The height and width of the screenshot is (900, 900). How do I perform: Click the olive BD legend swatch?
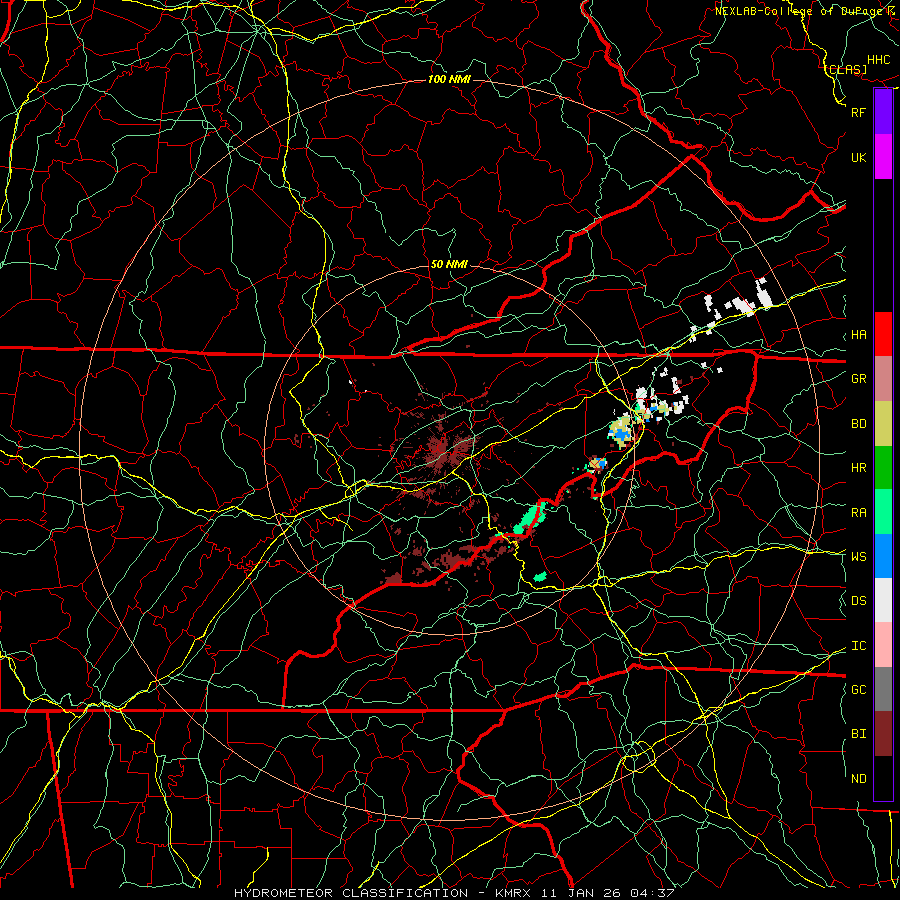point(883,424)
